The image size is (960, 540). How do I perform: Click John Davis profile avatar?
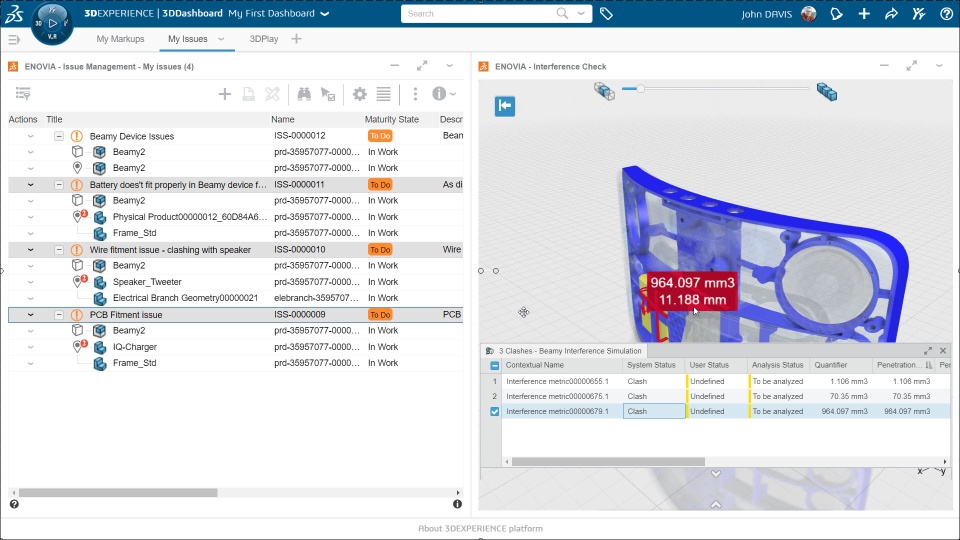click(809, 13)
